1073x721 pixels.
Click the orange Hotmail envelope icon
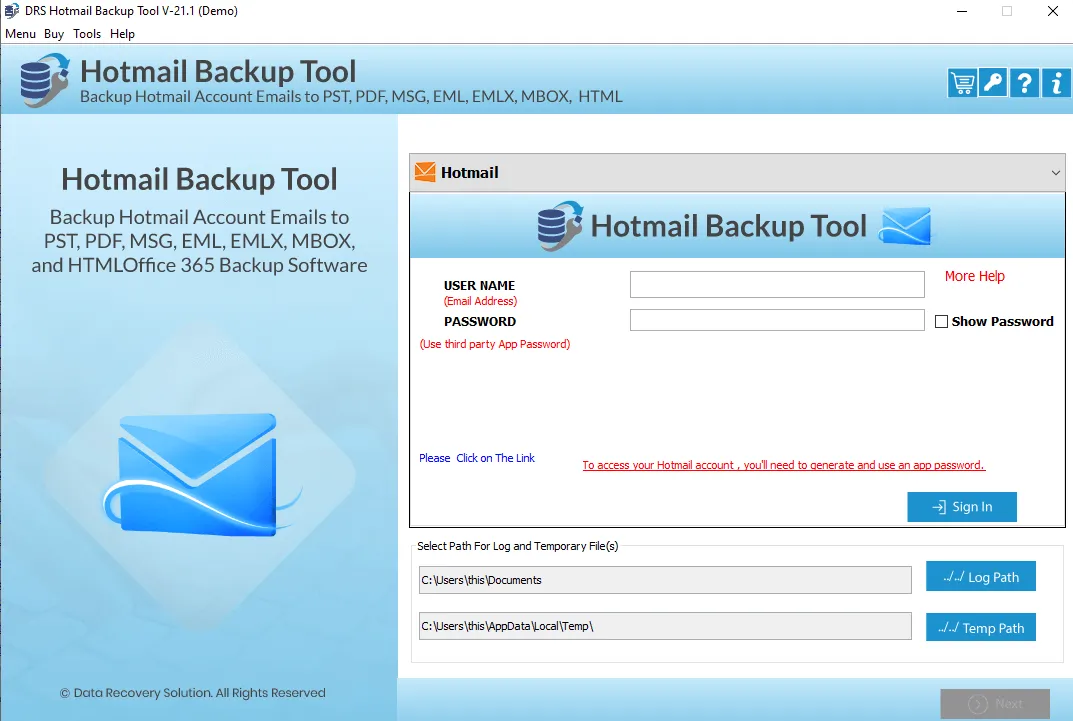pyautogui.click(x=425, y=172)
